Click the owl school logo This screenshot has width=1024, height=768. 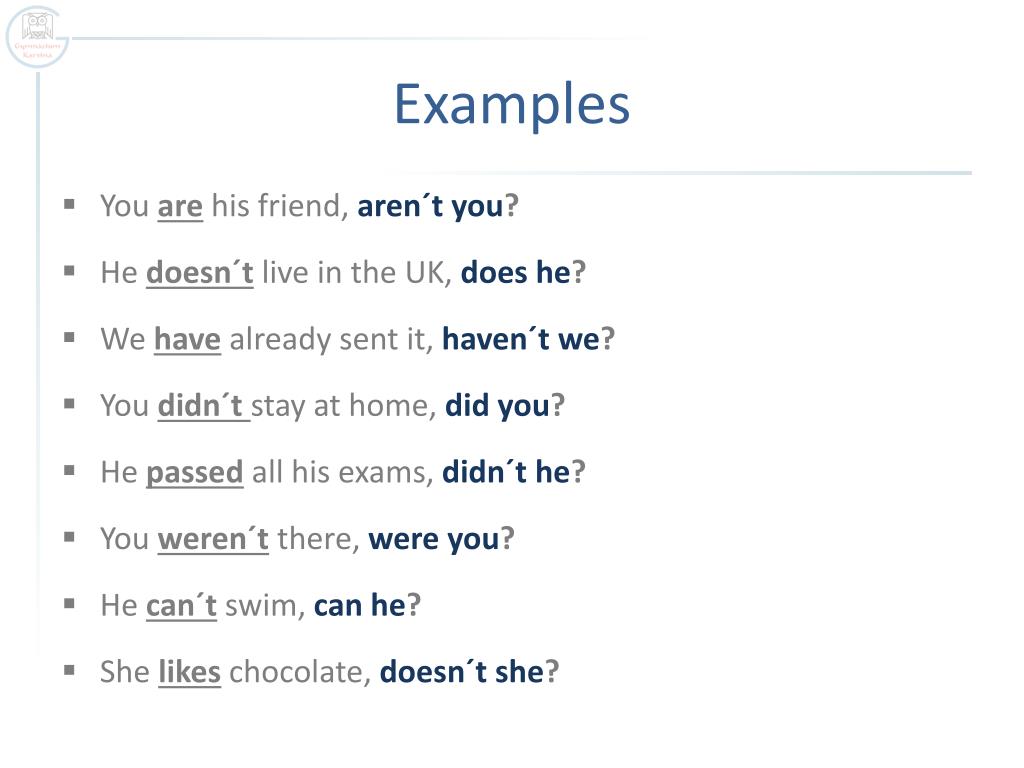(37, 37)
